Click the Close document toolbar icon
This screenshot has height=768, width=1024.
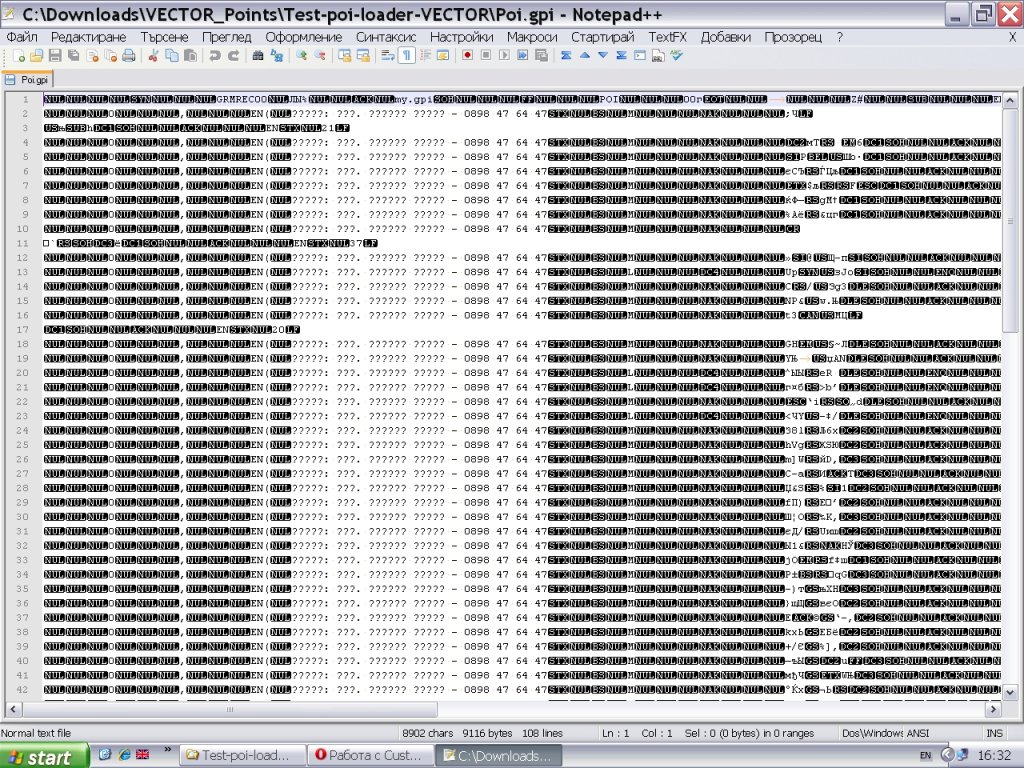pos(92,56)
